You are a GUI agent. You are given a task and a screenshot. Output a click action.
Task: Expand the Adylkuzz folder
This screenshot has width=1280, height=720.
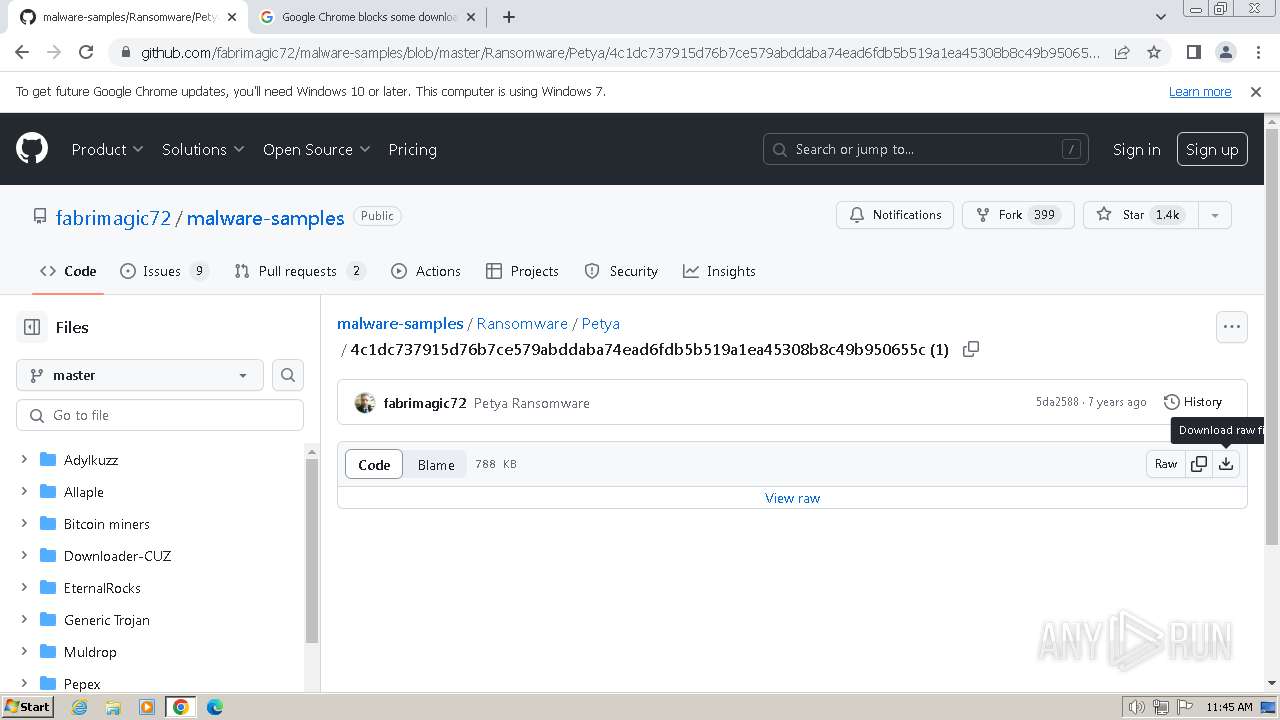(x=24, y=460)
